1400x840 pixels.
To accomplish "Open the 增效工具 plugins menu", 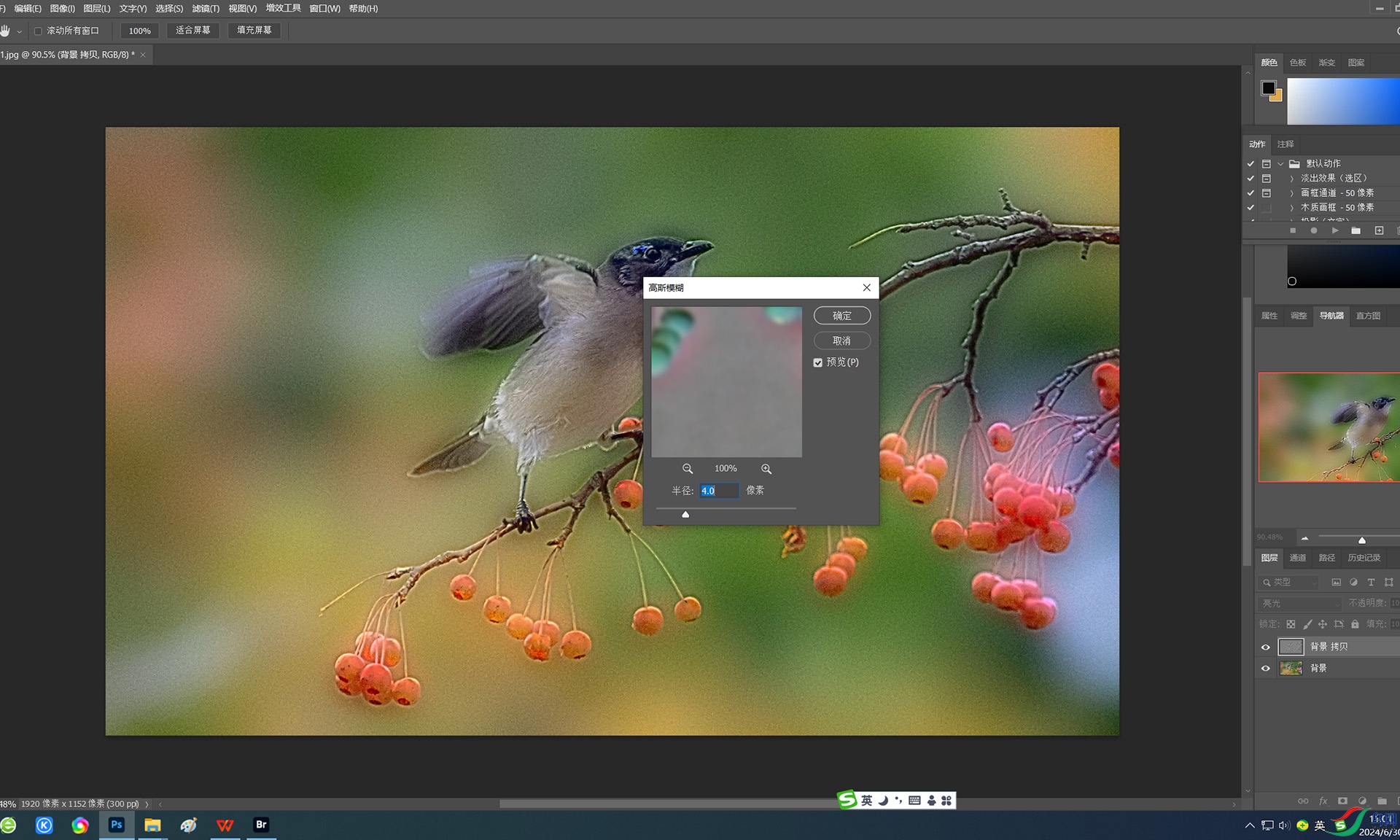I will click(283, 8).
